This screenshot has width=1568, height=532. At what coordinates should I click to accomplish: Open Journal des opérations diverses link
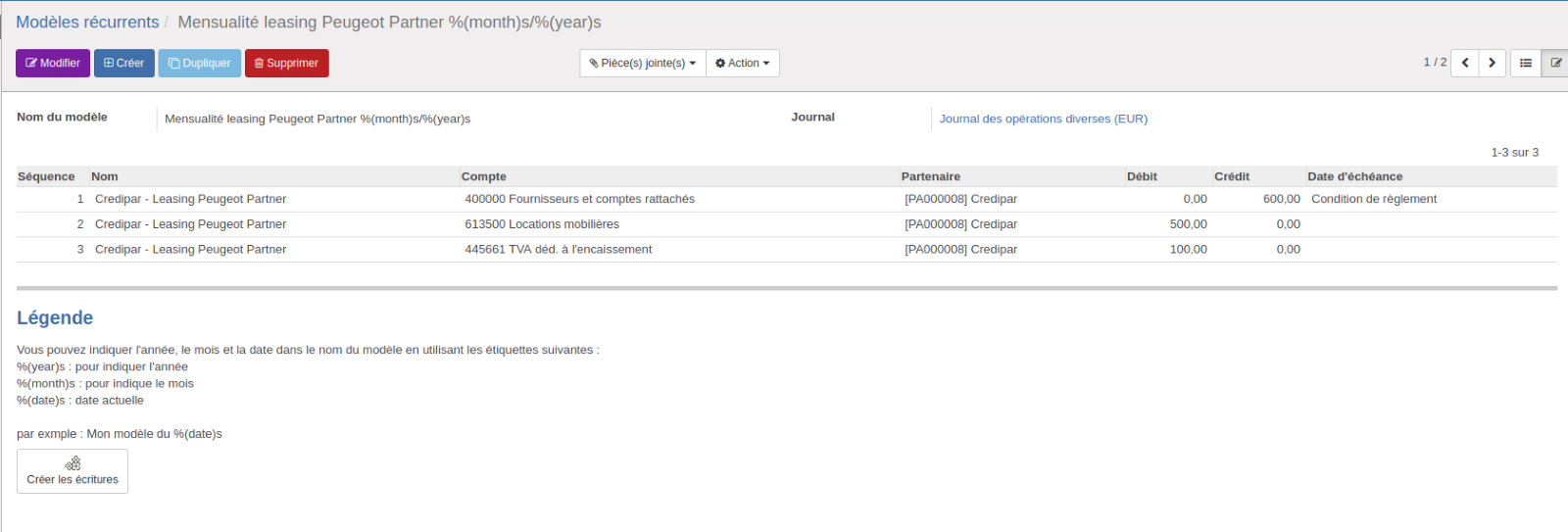1044,119
